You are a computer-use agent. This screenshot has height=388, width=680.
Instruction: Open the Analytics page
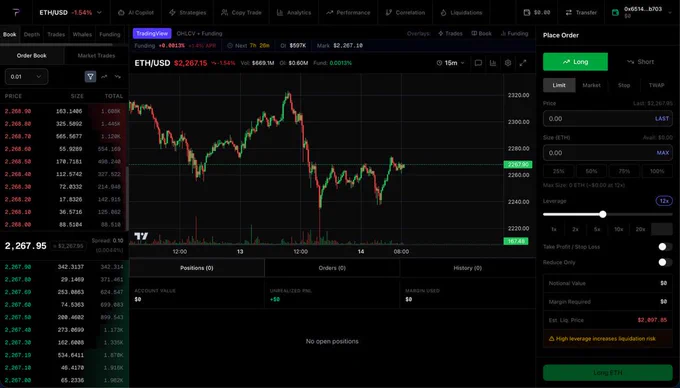294,13
